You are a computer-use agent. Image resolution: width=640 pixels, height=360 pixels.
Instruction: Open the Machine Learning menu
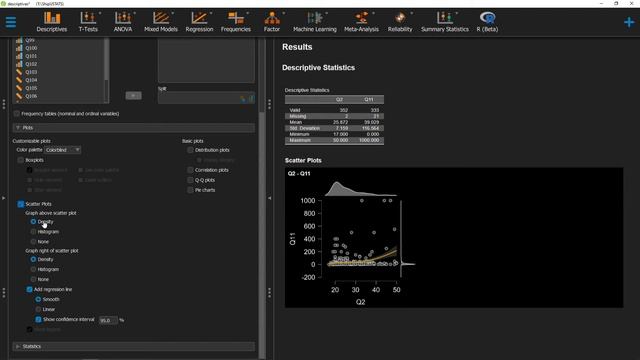click(x=315, y=22)
